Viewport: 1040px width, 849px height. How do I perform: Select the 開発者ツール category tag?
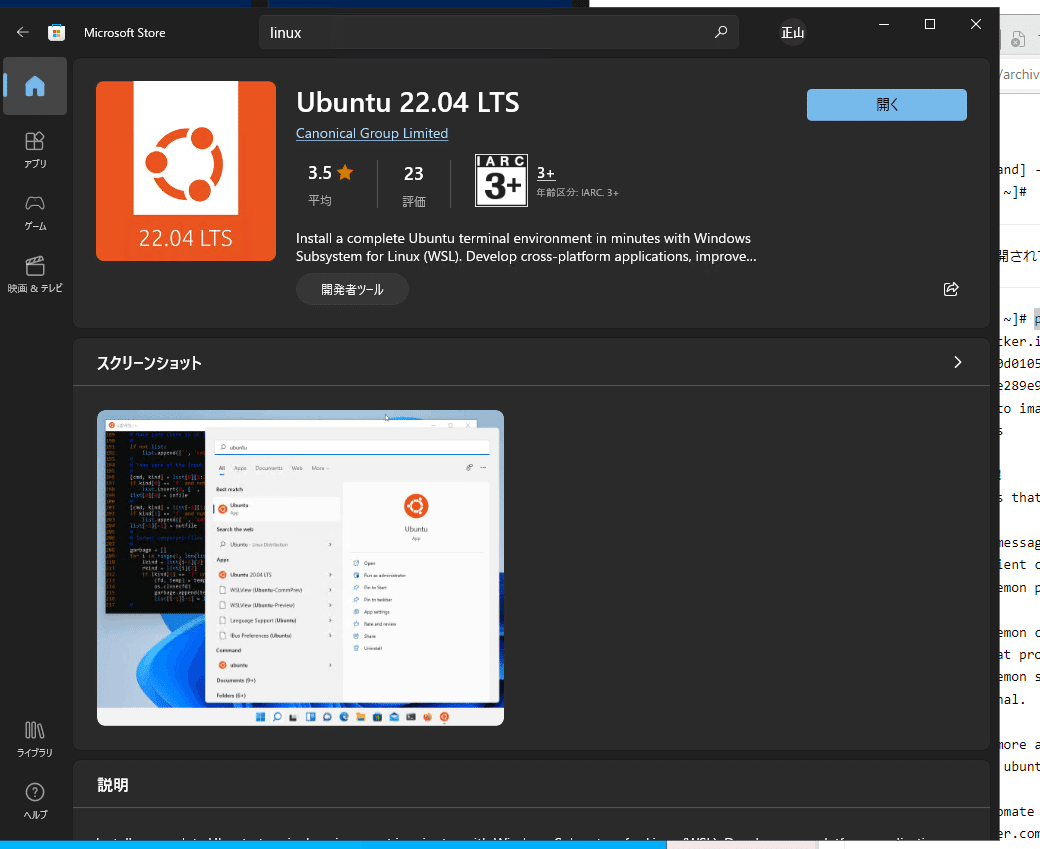tap(352, 289)
